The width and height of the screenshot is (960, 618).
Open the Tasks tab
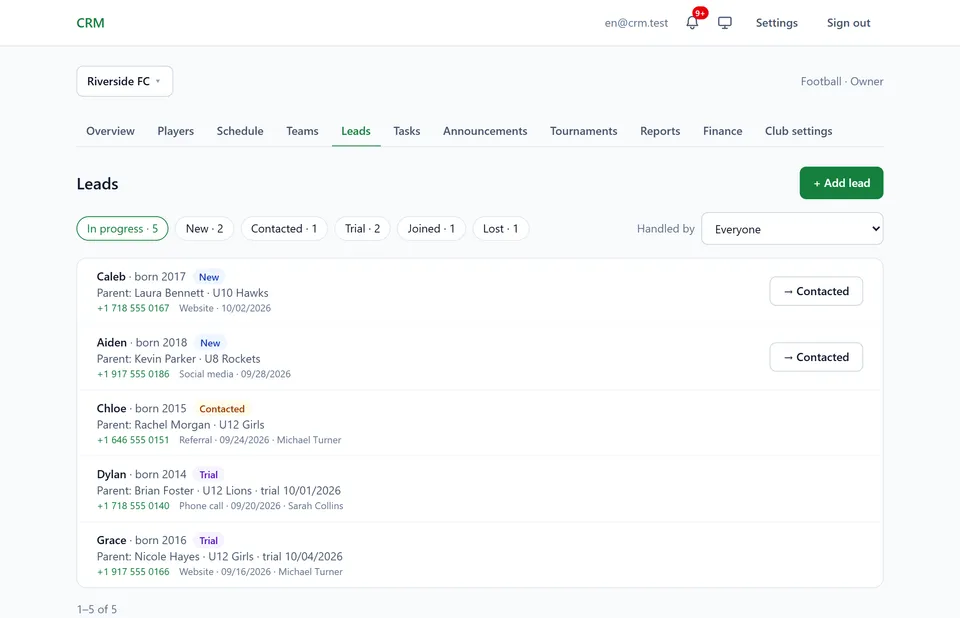tap(407, 131)
